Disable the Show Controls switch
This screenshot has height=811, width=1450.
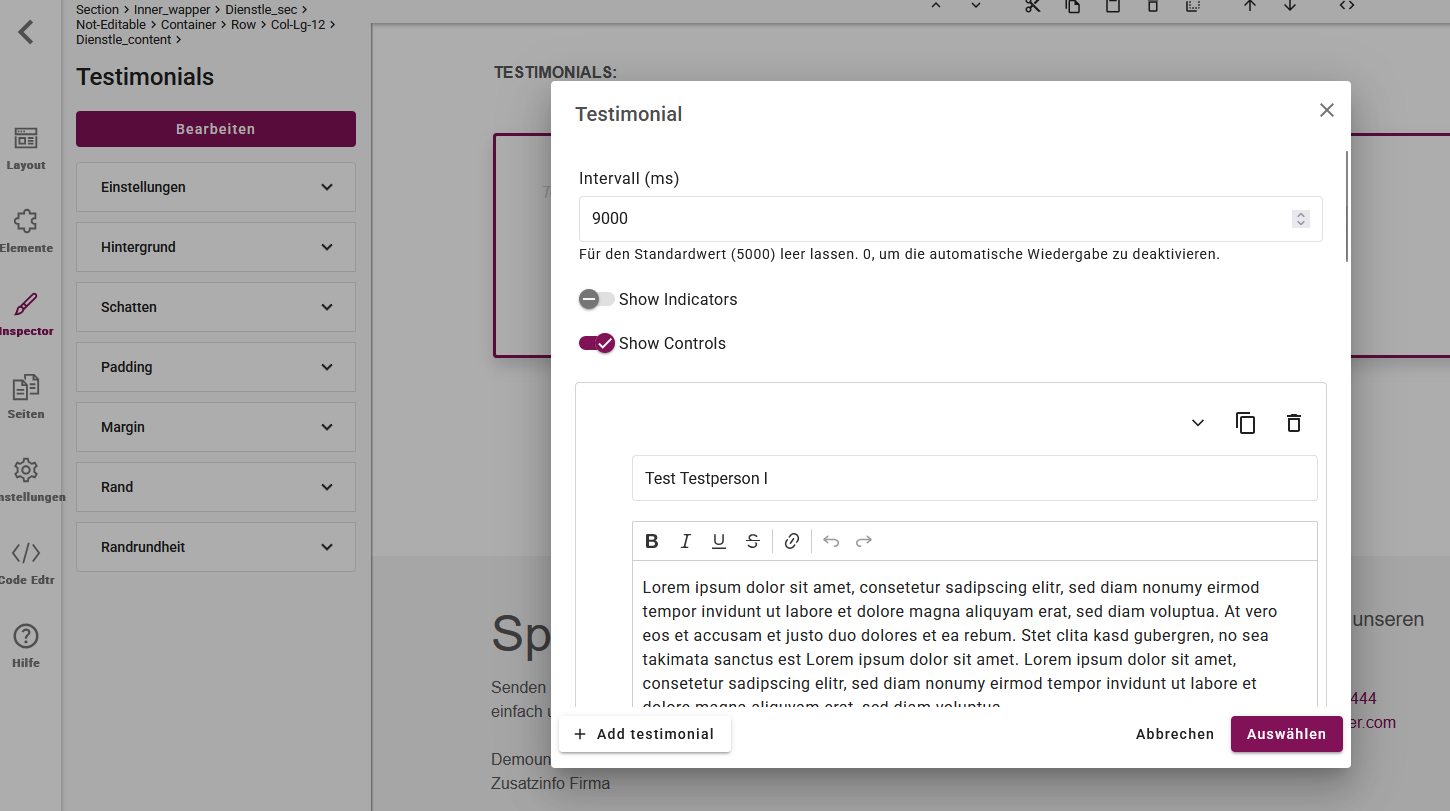[597, 343]
